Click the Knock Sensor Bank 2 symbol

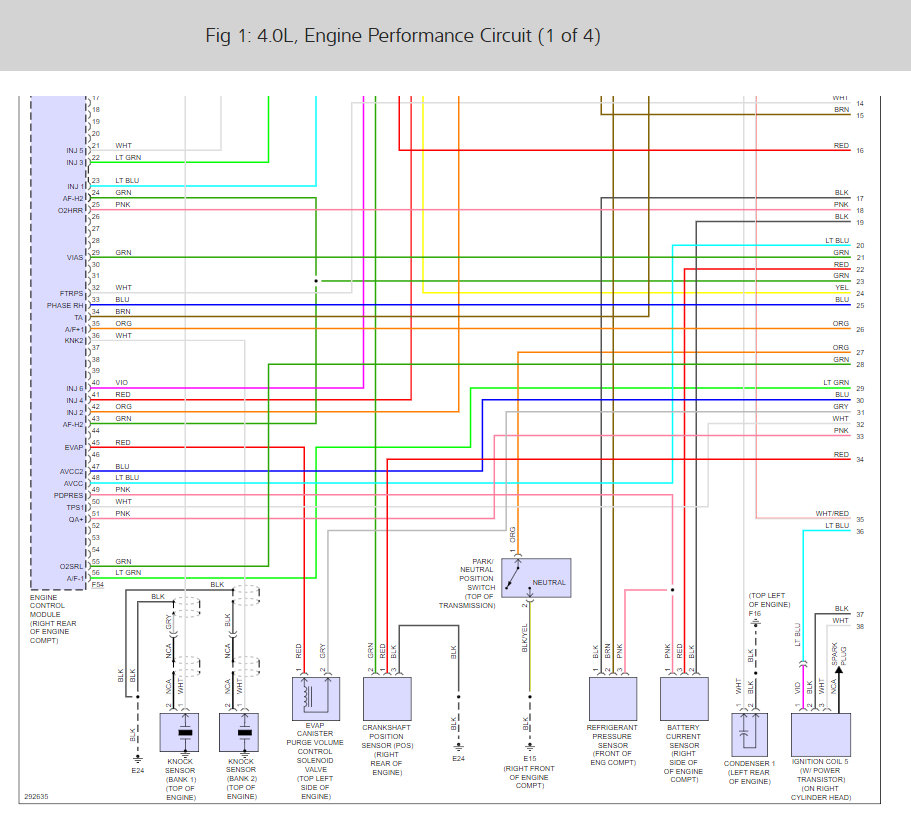[239, 732]
